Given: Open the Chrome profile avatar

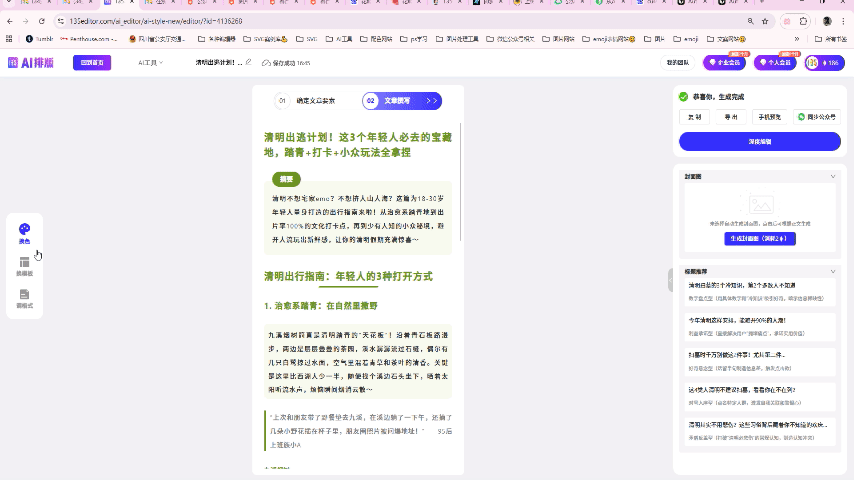Looking at the screenshot, I should [827, 21].
